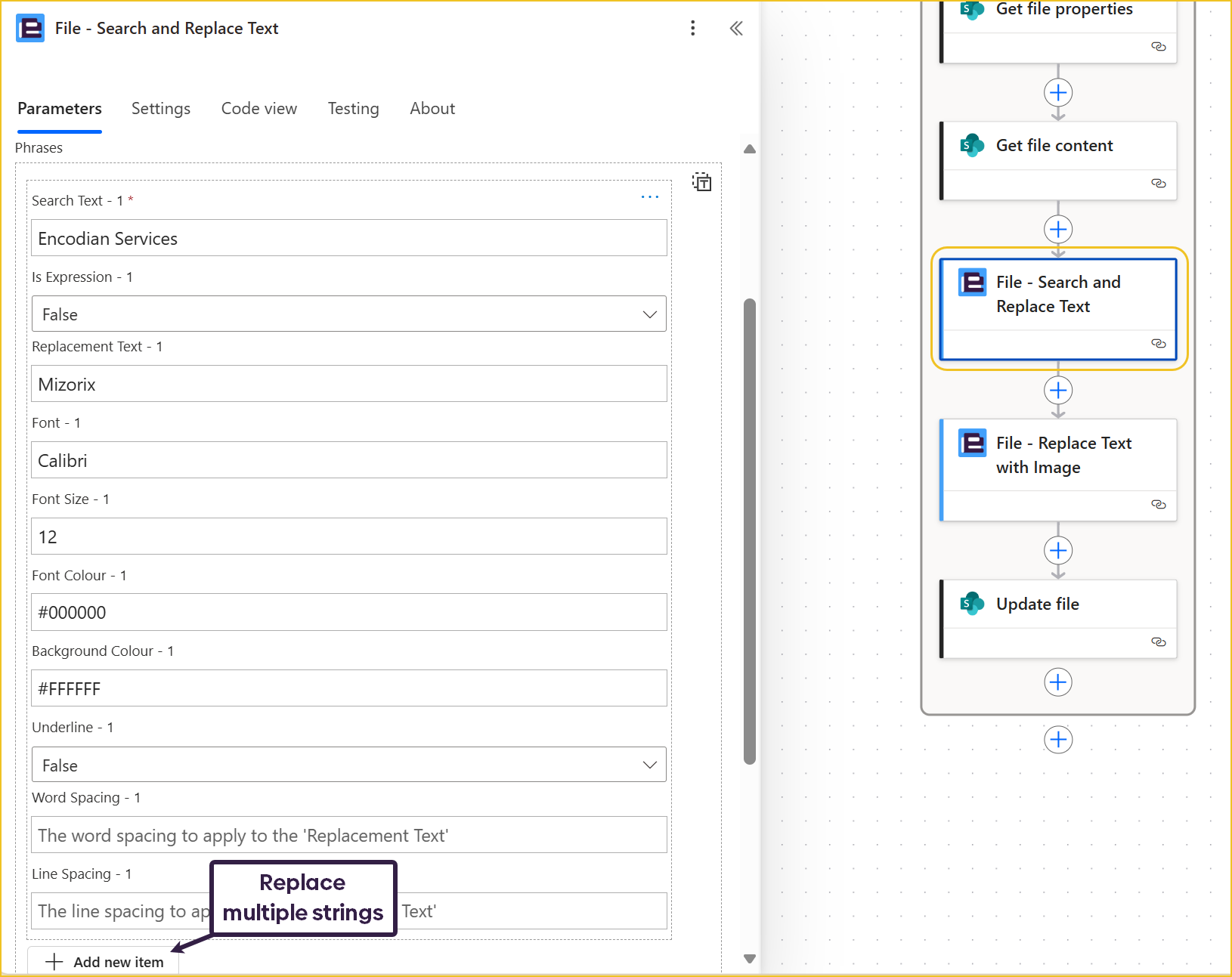Select the Update file action card
The width and height of the screenshot is (1232, 977).
[x=1057, y=604]
